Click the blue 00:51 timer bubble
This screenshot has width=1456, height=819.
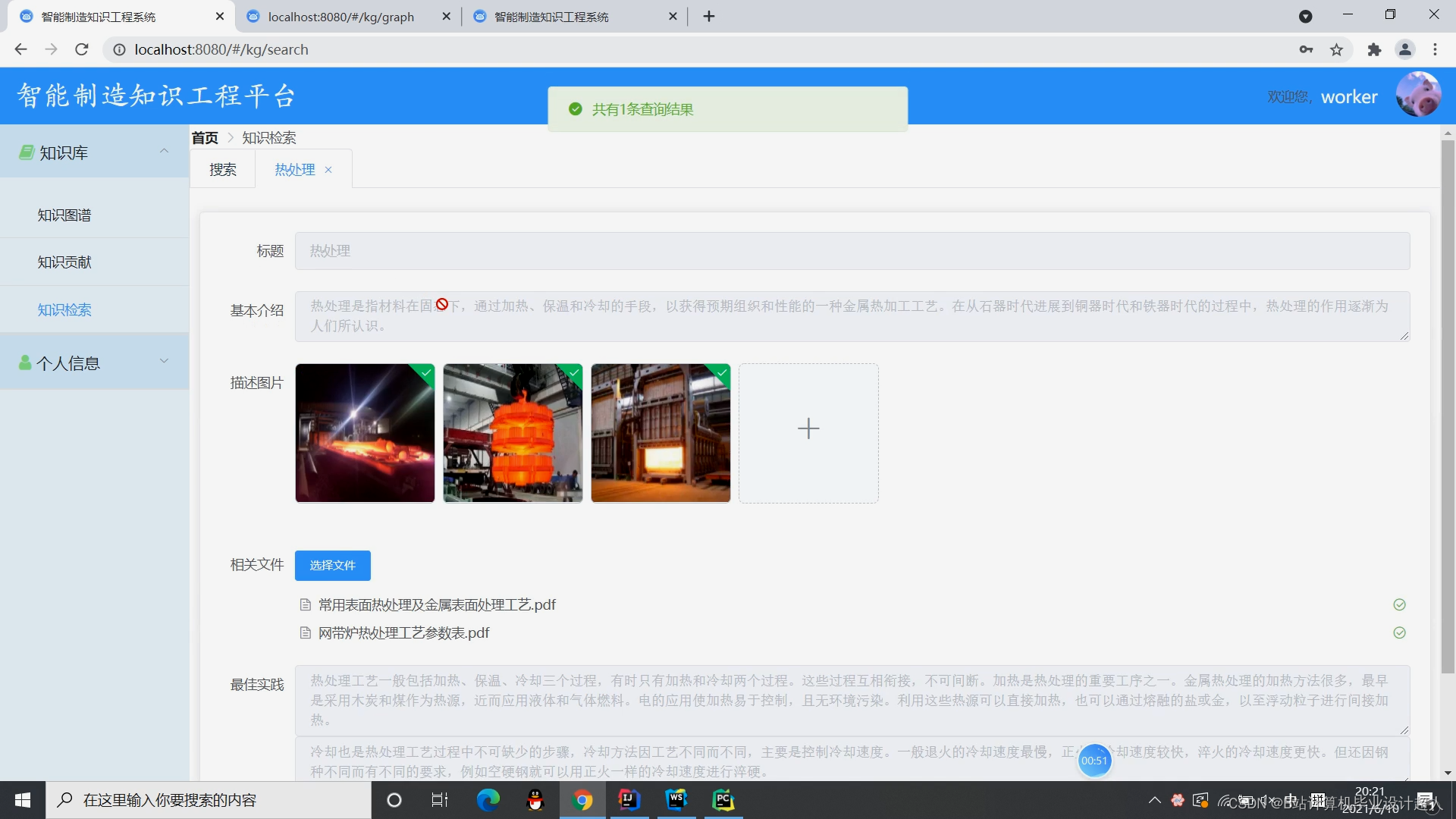(1094, 761)
